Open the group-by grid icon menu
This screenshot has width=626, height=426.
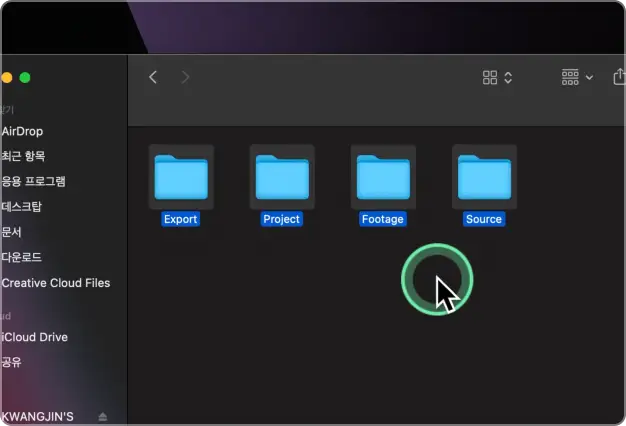(x=570, y=77)
